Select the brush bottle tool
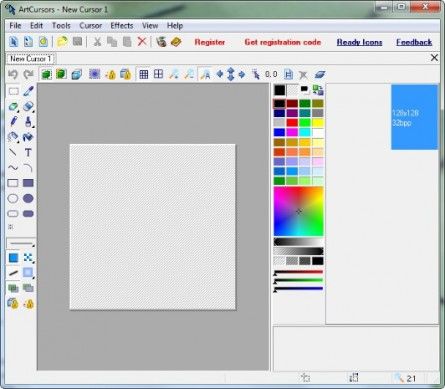Screen dimensions: 445x389 tap(28, 122)
